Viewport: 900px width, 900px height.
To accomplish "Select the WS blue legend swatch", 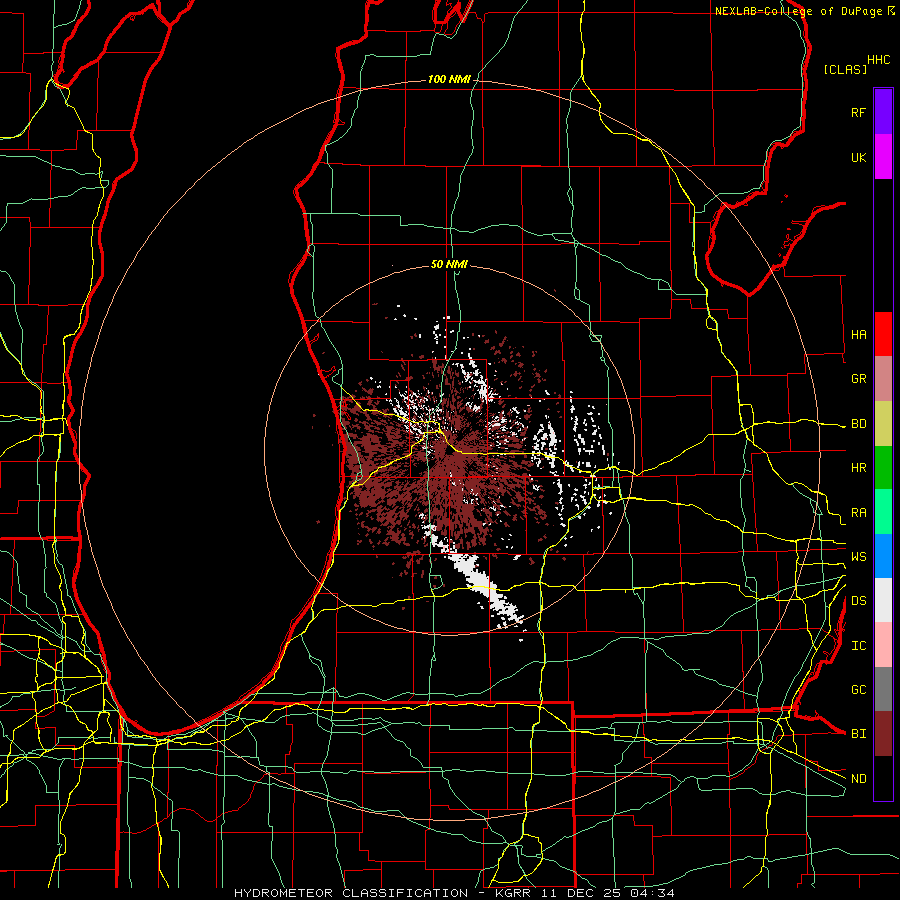I will point(883,556).
